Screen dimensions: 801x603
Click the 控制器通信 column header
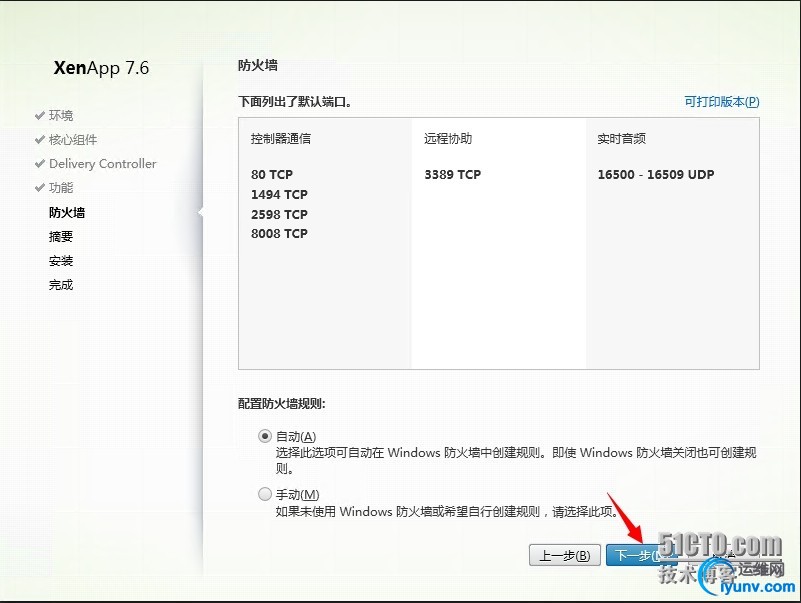tap(281, 138)
